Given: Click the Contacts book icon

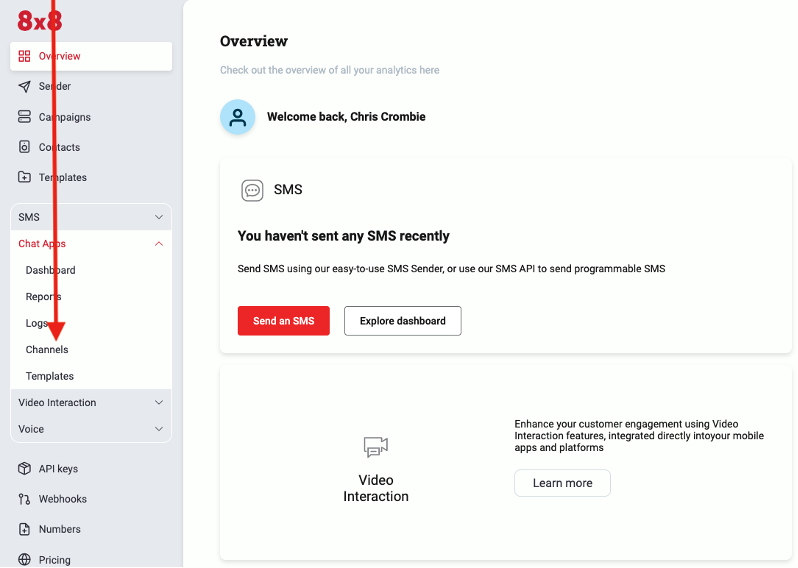Looking at the screenshot, I should [24, 147].
